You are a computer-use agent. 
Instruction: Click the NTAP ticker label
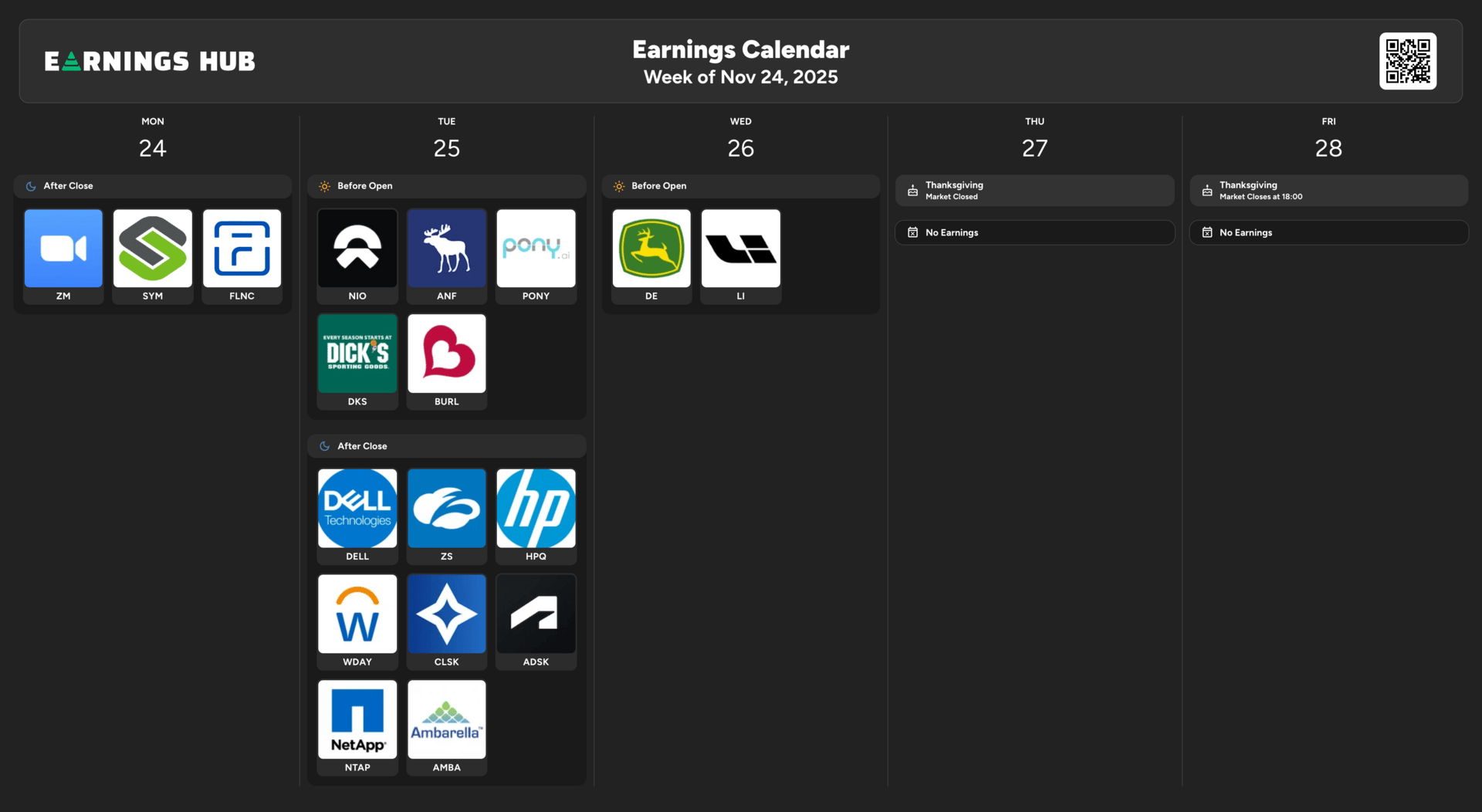357,768
